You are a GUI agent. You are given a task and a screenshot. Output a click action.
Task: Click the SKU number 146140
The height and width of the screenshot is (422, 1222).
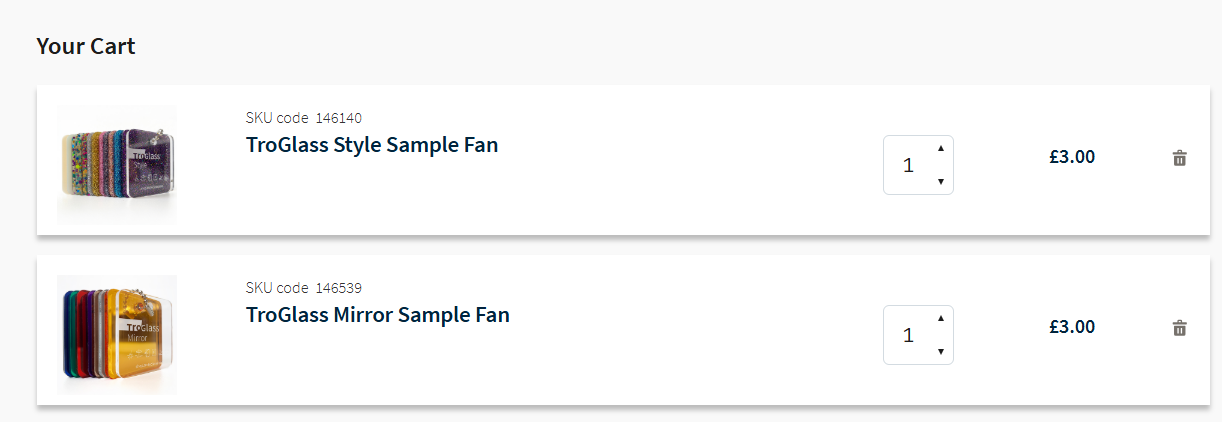tap(339, 118)
